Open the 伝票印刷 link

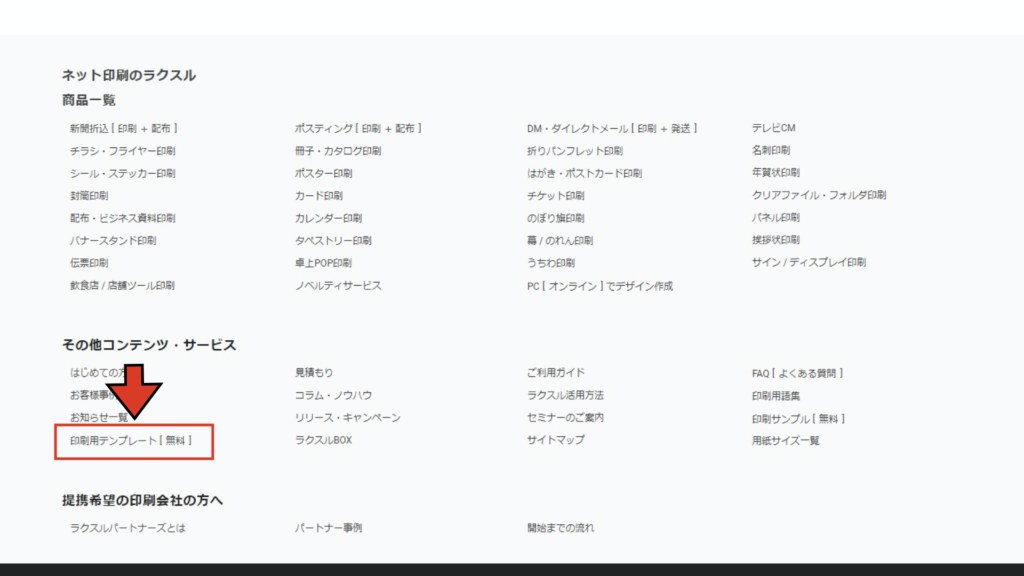click(89, 263)
